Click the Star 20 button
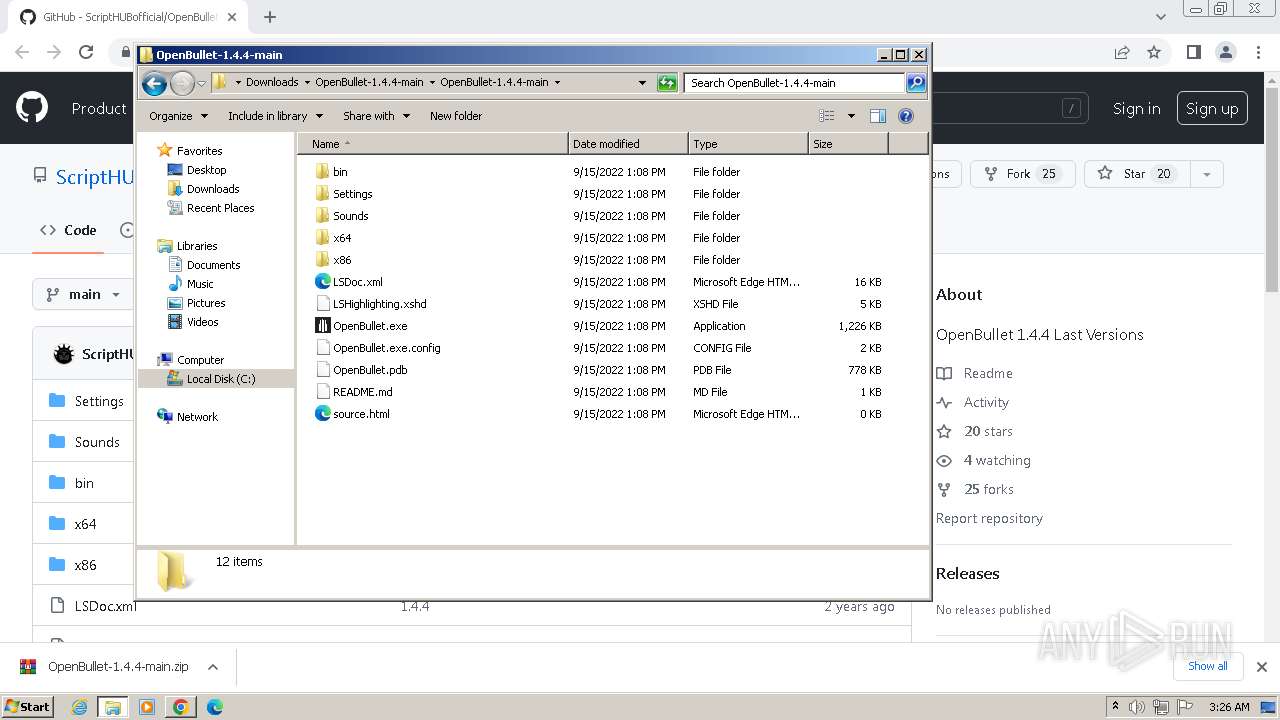Image resolution: width=1280 pixels, height=720 pixels. pyautogui.click(x=1137, y=174)
